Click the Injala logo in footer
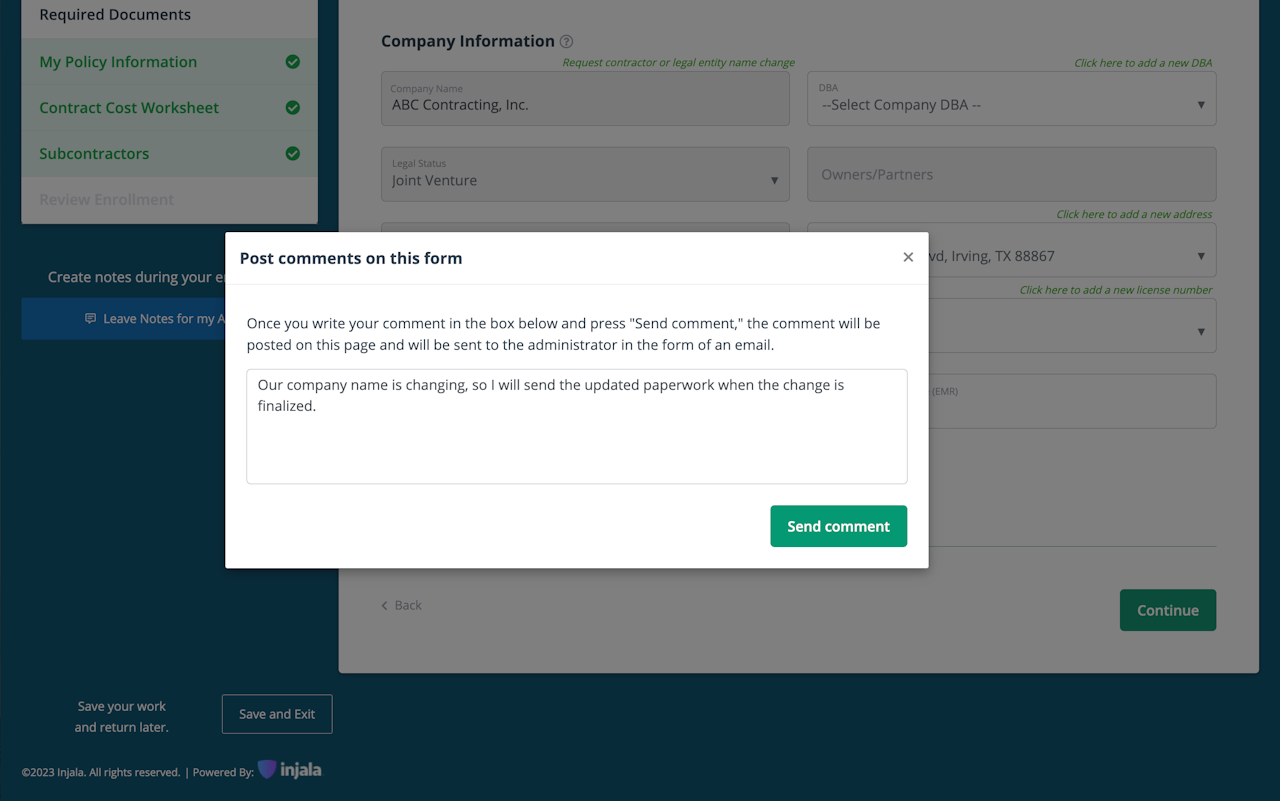The height and width of the screenshot is (801, 1280). [290, 770]
